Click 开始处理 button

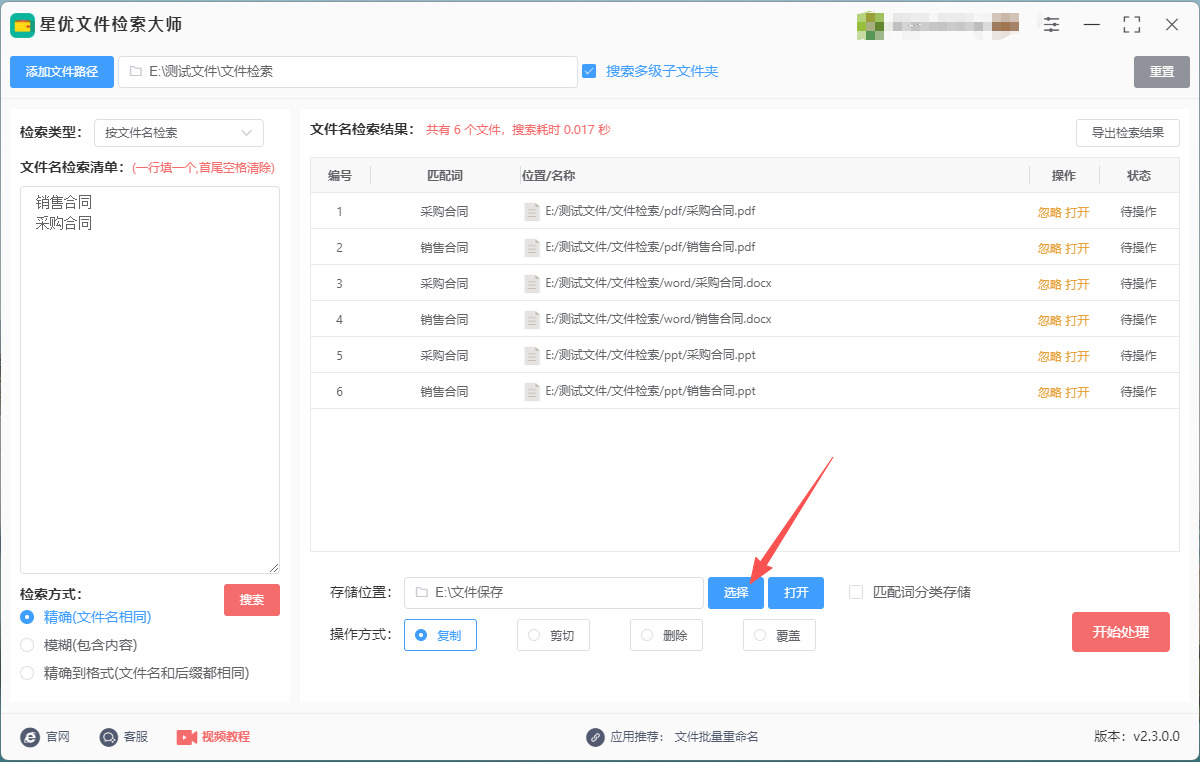pyautogui.click(x=1121, y=632)
